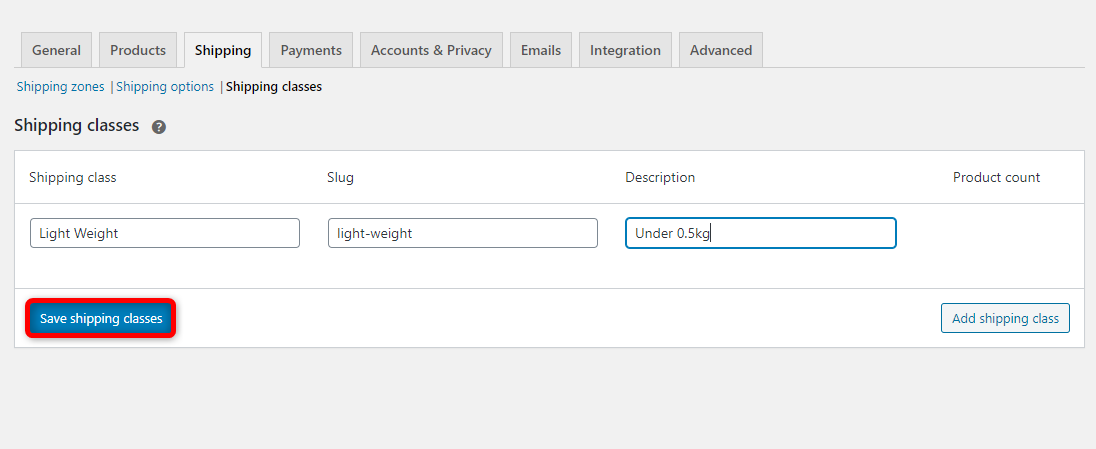This screenshot has height=449, width=1096.
Task: Click into the light-weight slug field
Action: pyautogui.click(x=463, y=233)
